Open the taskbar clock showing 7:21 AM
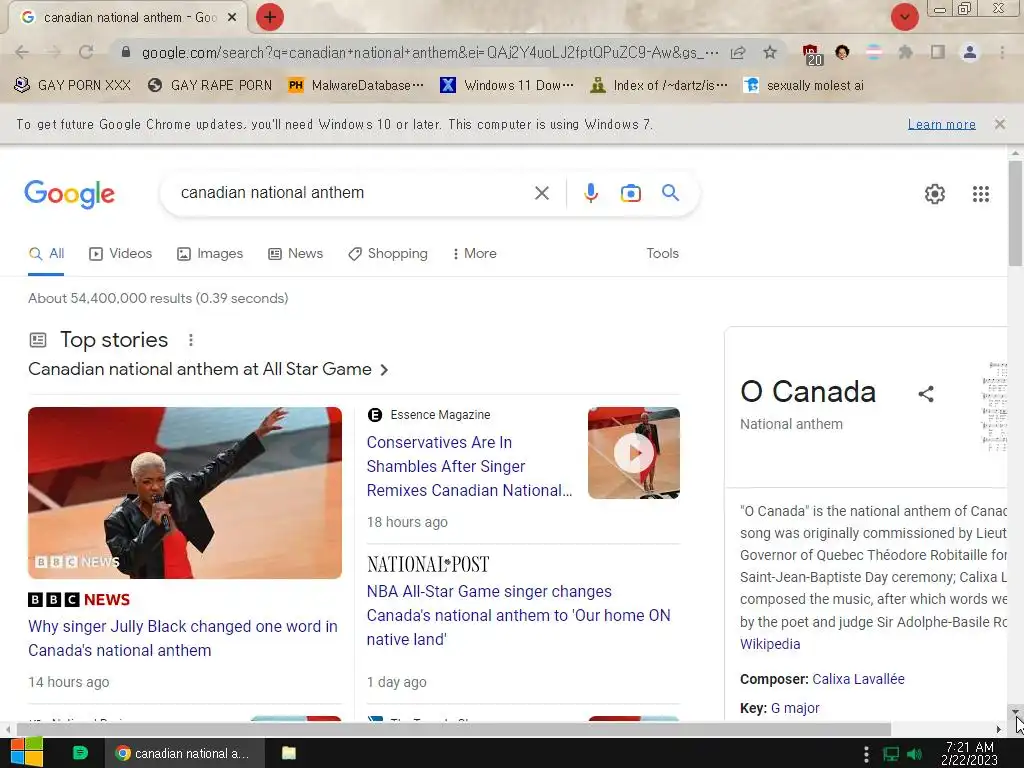The height and width of the screenshot is (768, 1024). 969,753
